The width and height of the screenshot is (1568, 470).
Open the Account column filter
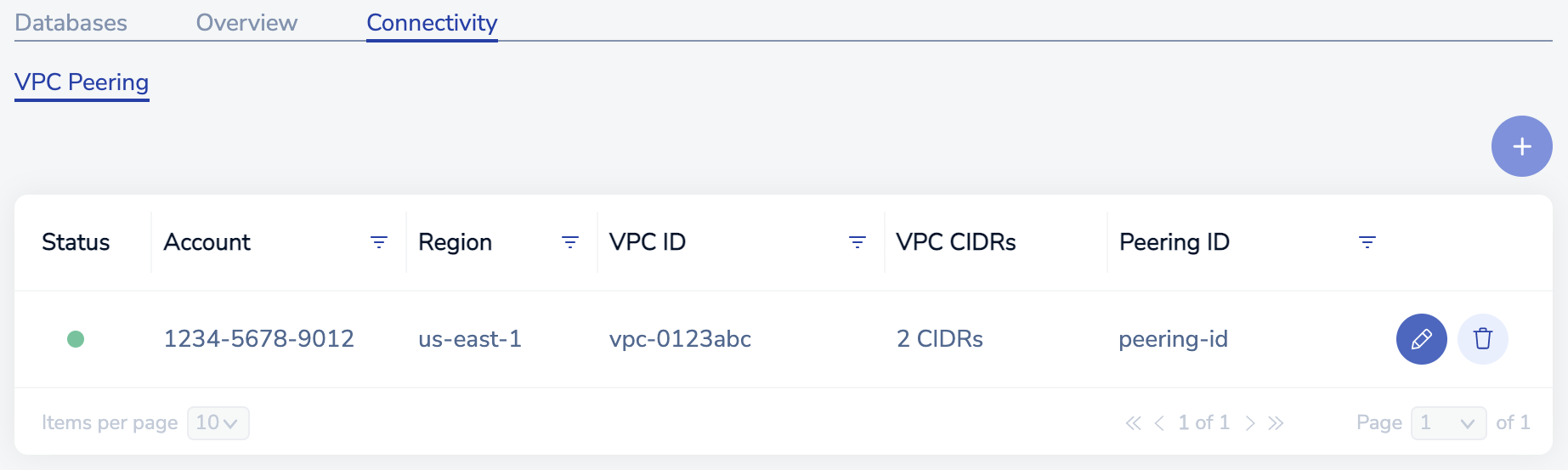coord(379,242)
